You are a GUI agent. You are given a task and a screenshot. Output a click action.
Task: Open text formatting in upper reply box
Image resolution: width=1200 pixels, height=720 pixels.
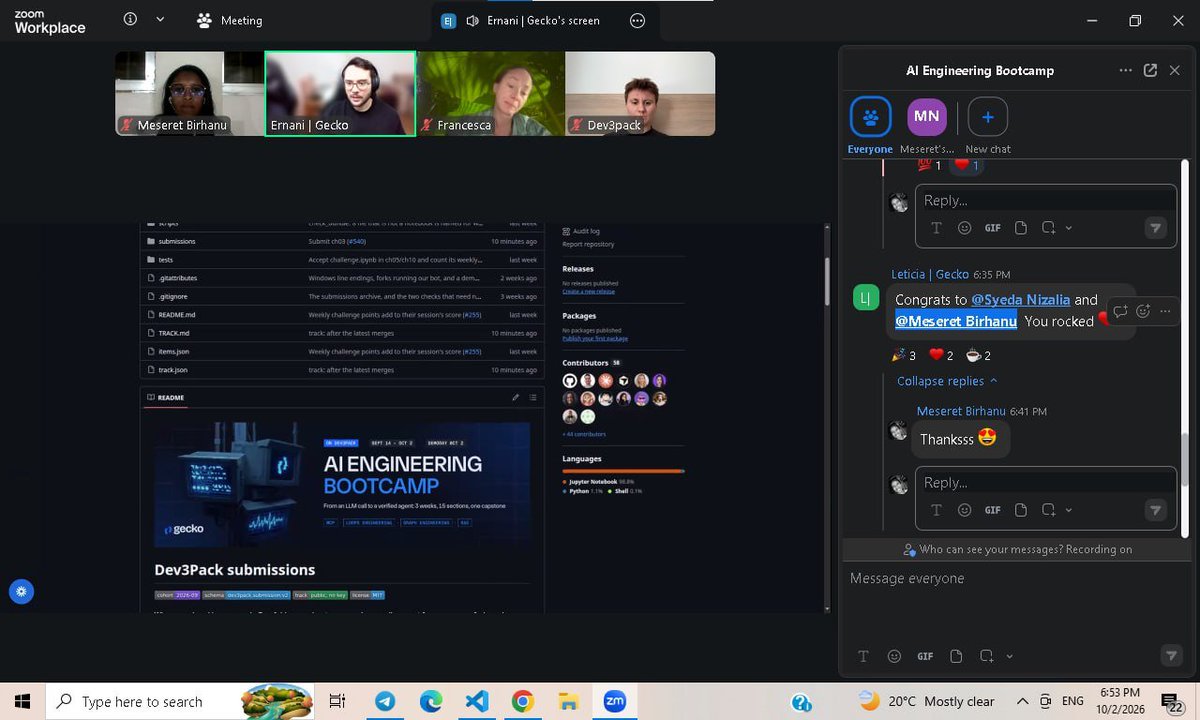tap(936, 228)
